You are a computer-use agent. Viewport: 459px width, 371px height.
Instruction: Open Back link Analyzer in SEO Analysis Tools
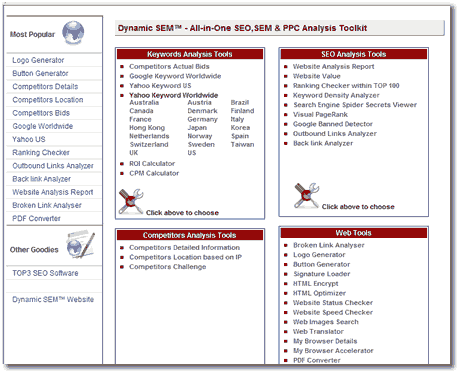coord(323,143)
